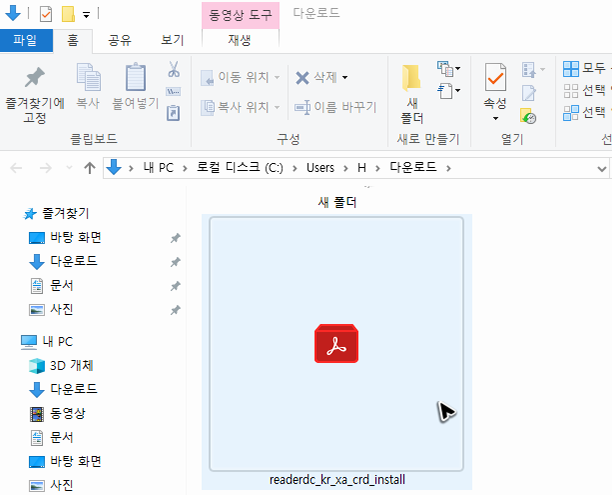Click 이름 바꾸기 rename button
This screenshot has height=495, width=612.
point(335,107)
